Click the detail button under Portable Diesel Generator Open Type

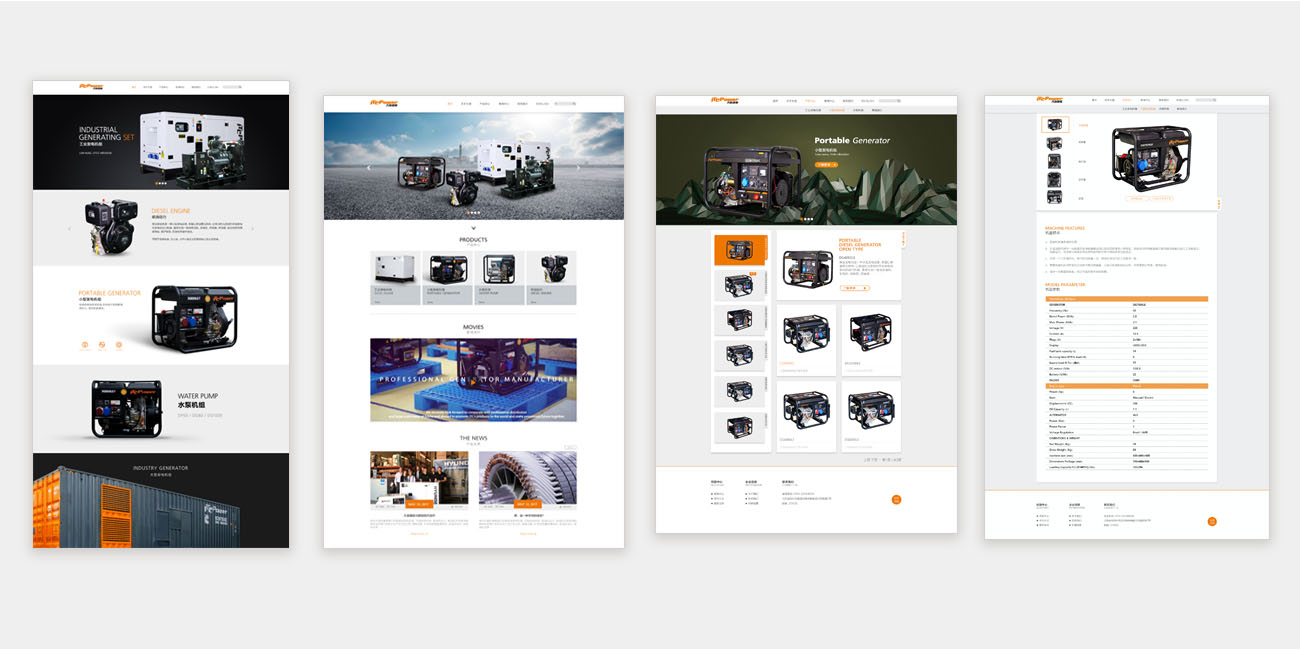tap(854, 288)
